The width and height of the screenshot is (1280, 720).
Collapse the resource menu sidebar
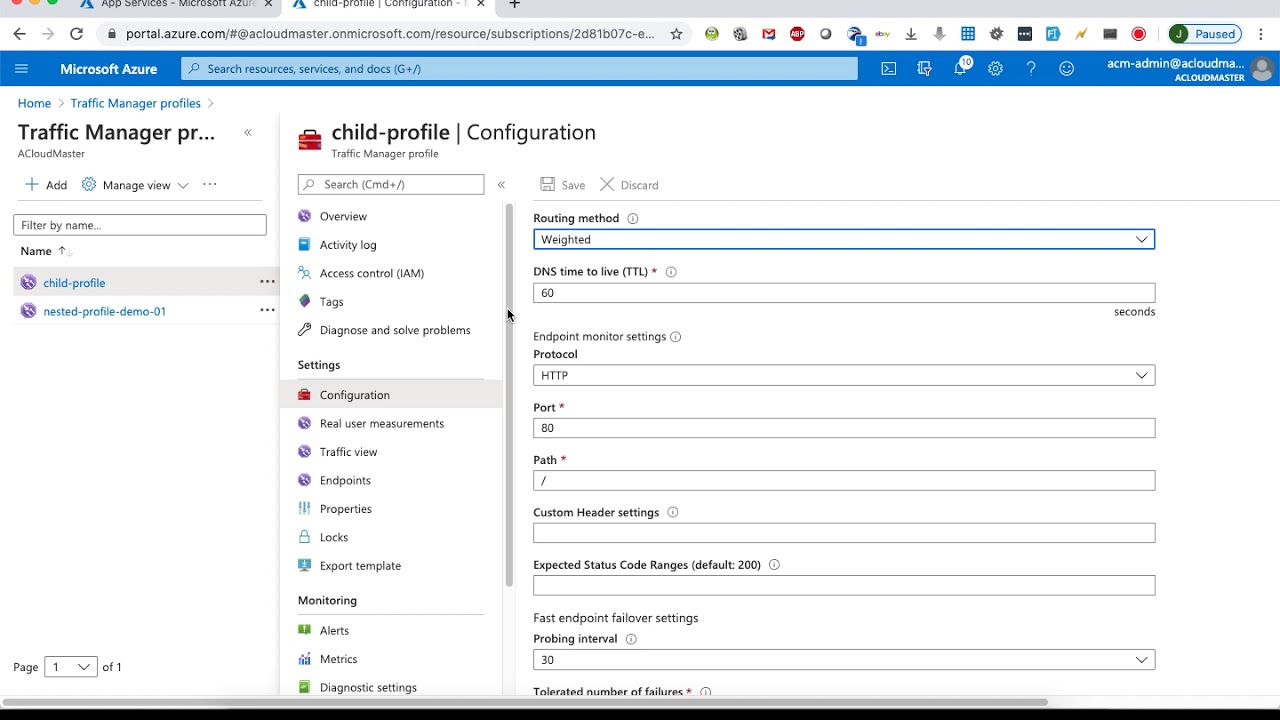(501, 185)
